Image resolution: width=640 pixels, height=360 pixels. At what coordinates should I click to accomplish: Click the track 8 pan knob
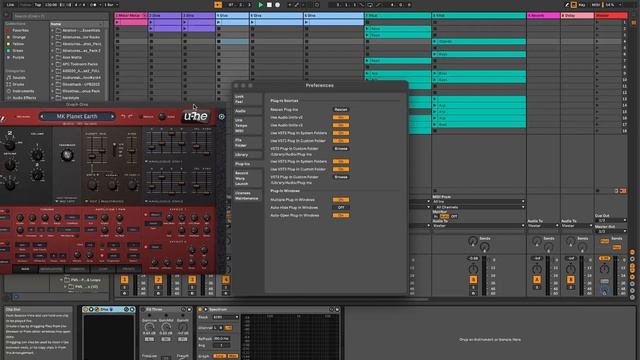pyautogui.click(x=473, y=269)
